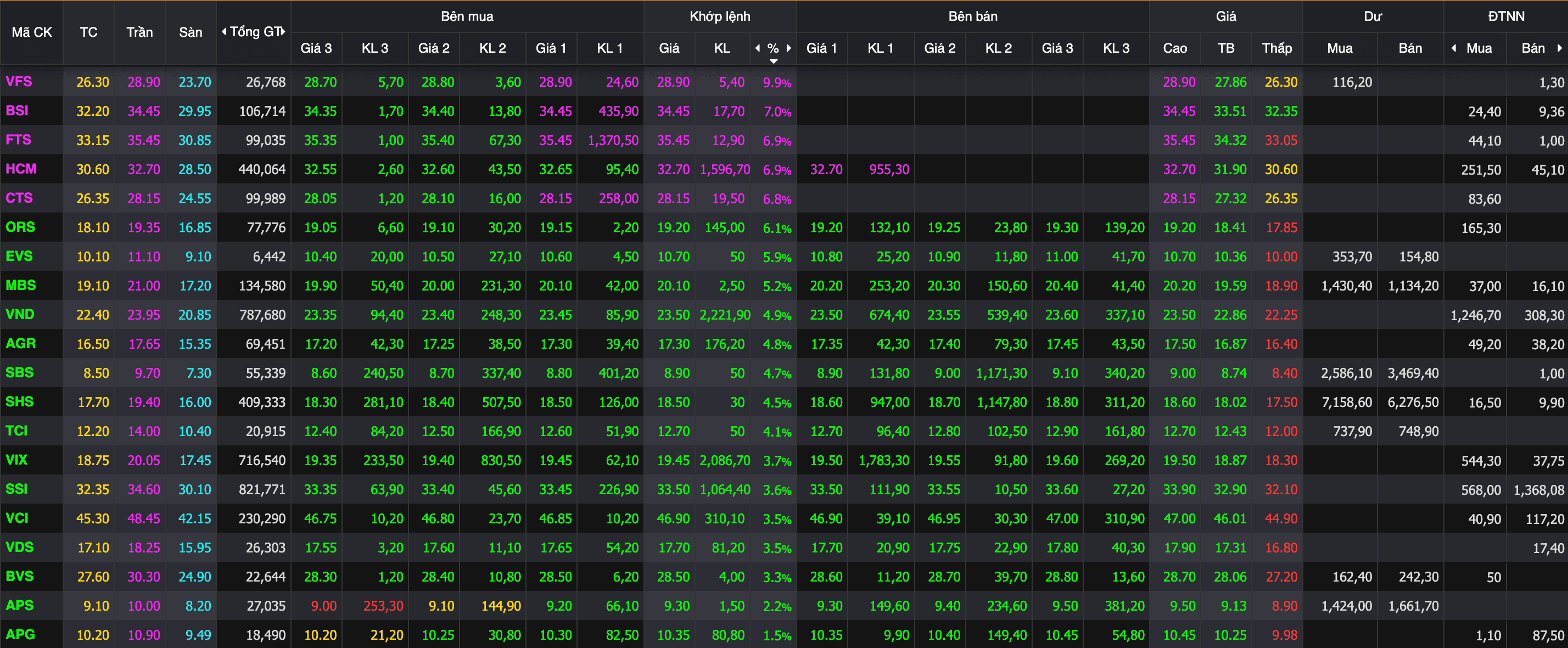1568x648 pixels.
Task: Click left arrow beside Tổng GT header
Action: [x=224, y=32]
